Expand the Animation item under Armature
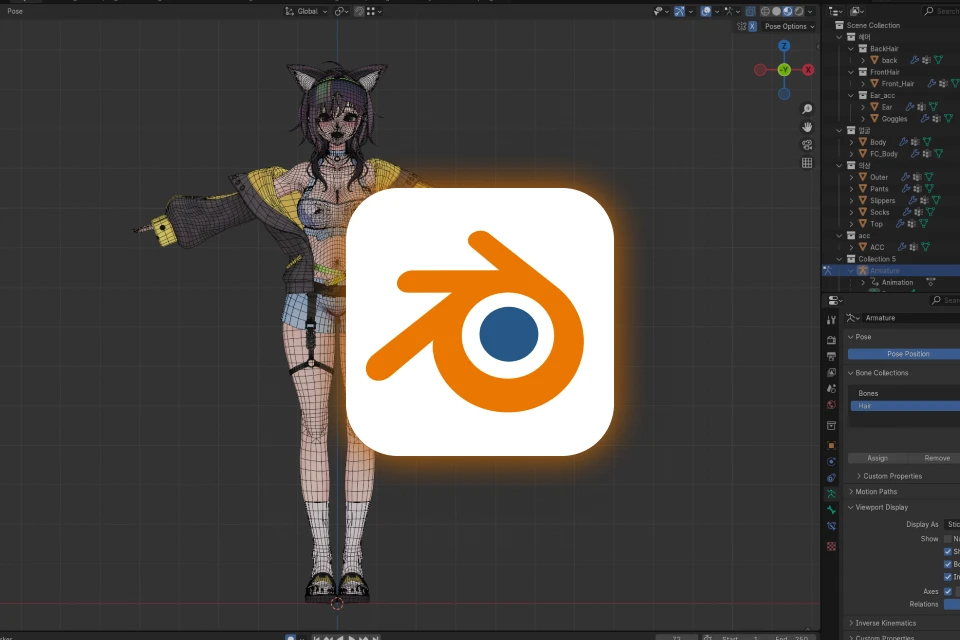This screenshot has width=960, height=640. coord(863,282)
